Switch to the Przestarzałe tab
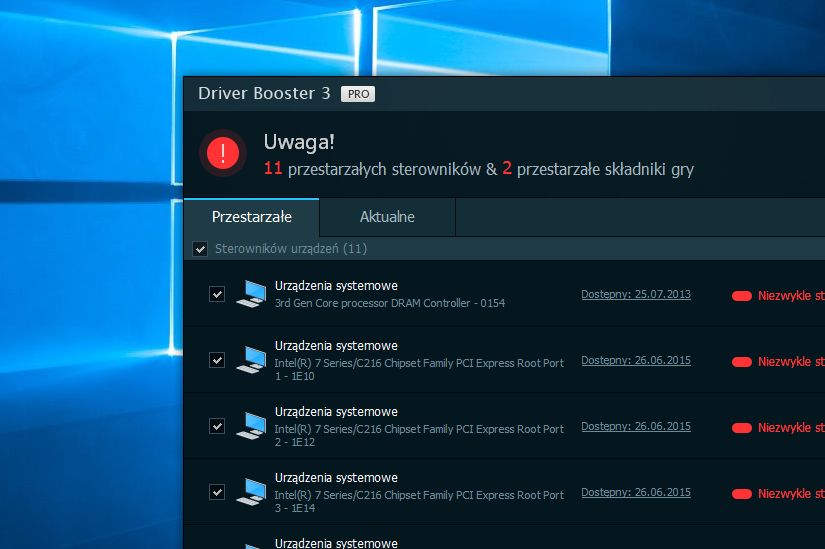The image size is (825, 549). tap(251, 217)
